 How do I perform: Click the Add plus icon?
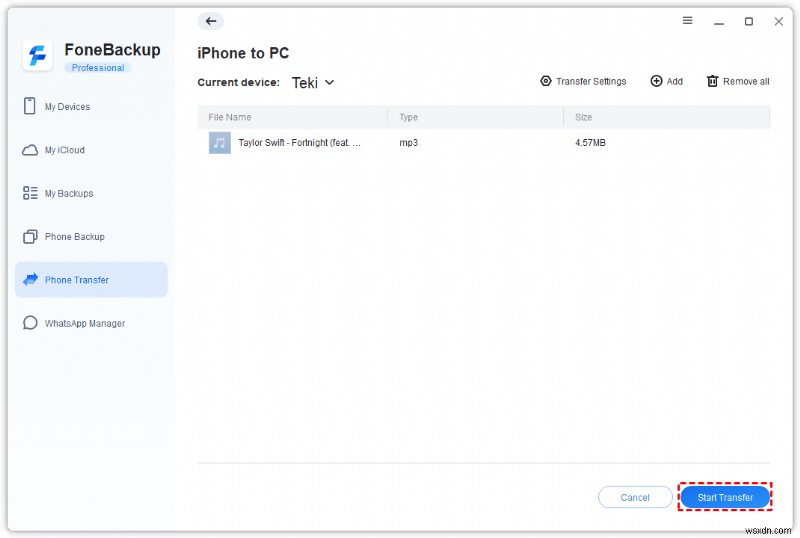coord(656,81)
